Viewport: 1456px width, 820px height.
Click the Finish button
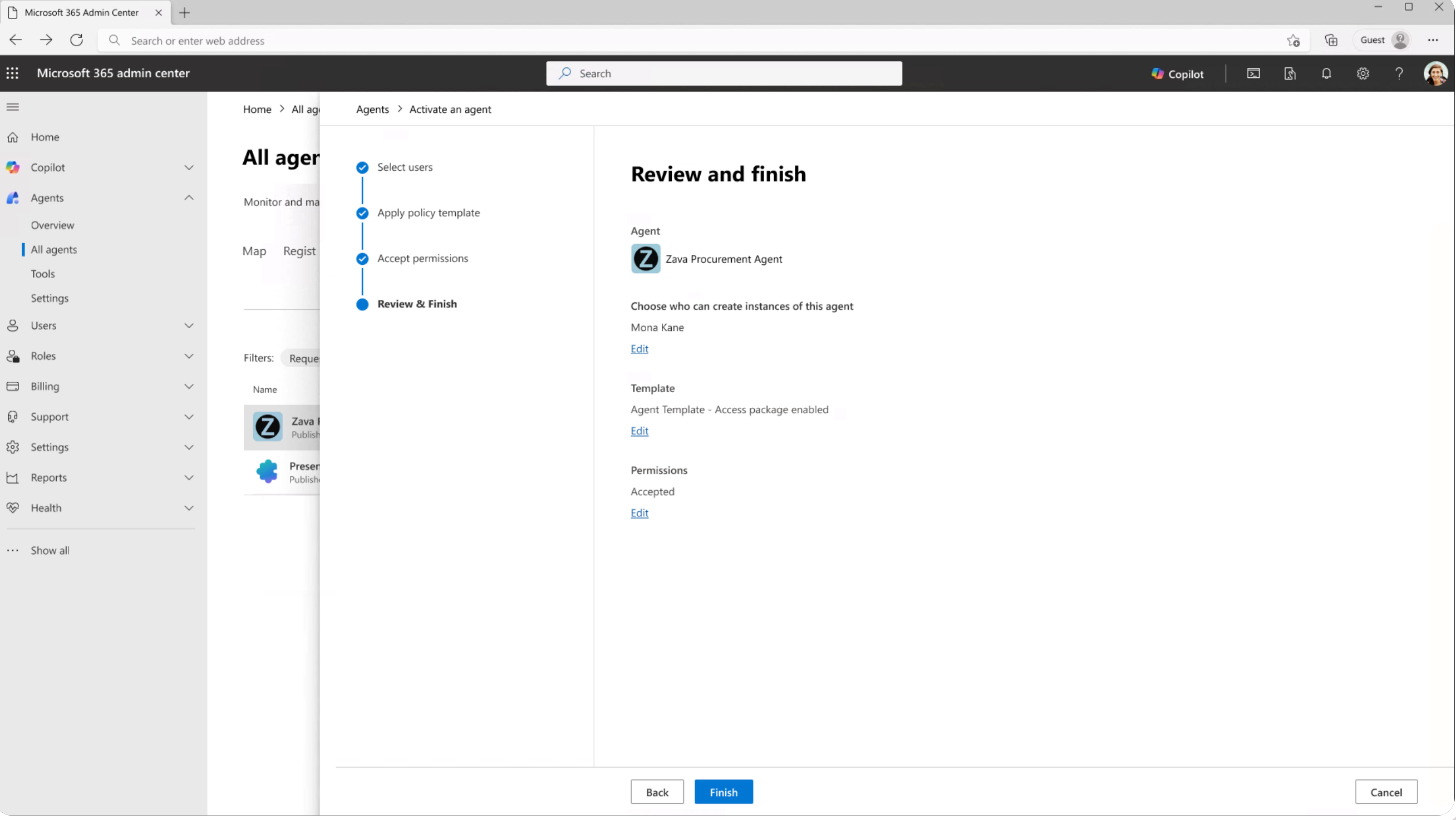point(724,792)
